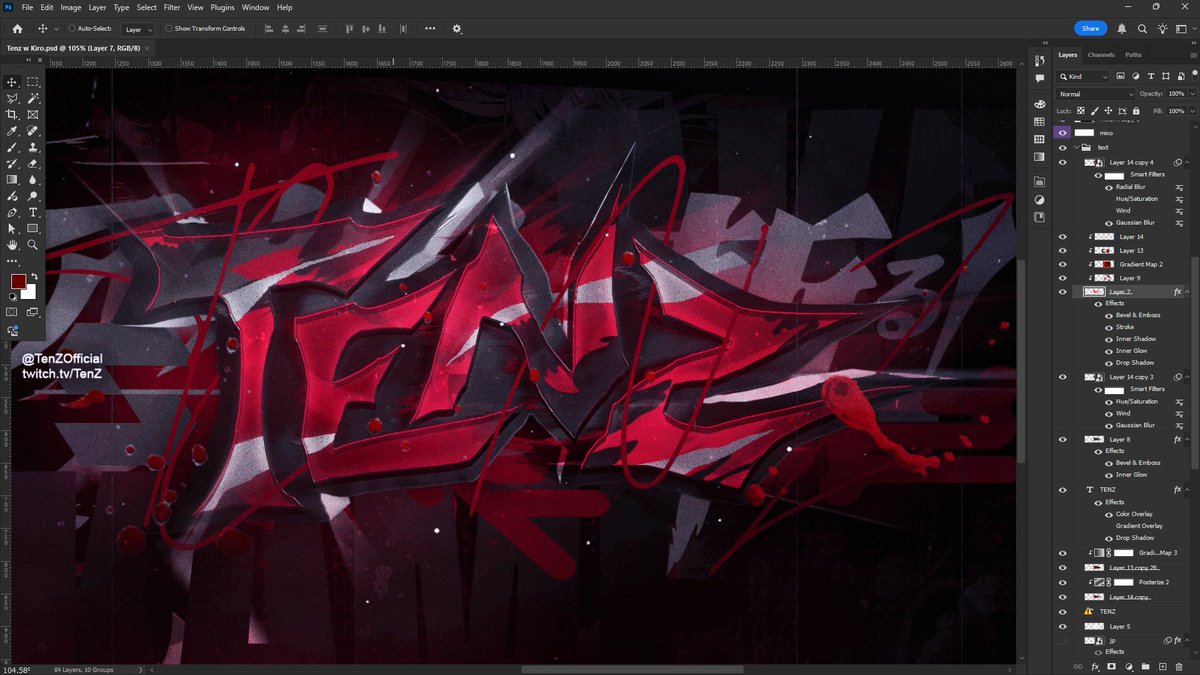Screen dimensions: 1200x675
Task: Collapse Layer 7 effects list
Action: (x=1189, y=291)
